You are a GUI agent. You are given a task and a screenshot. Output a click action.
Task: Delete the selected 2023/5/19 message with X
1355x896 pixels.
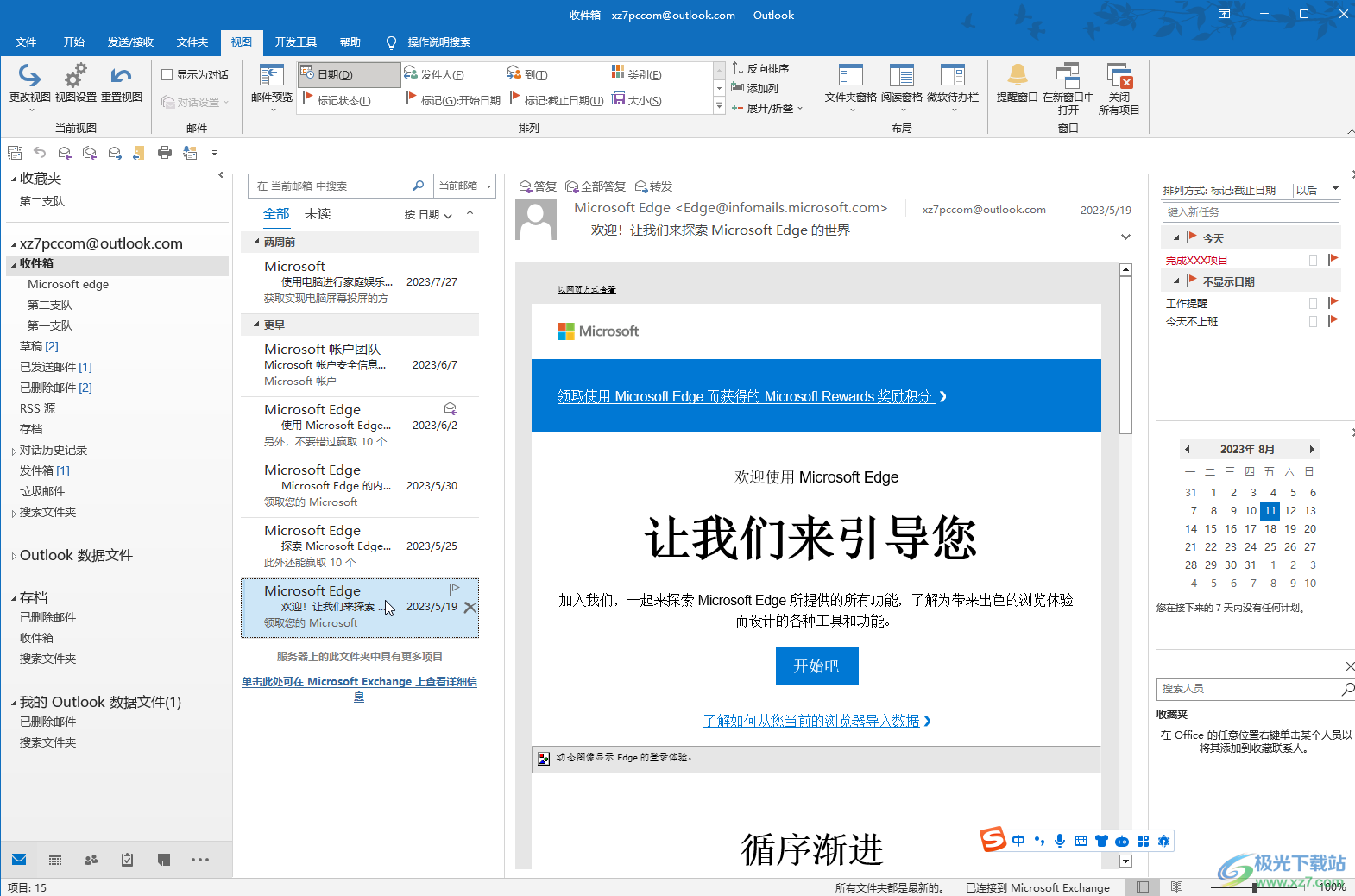coord(470,608)
